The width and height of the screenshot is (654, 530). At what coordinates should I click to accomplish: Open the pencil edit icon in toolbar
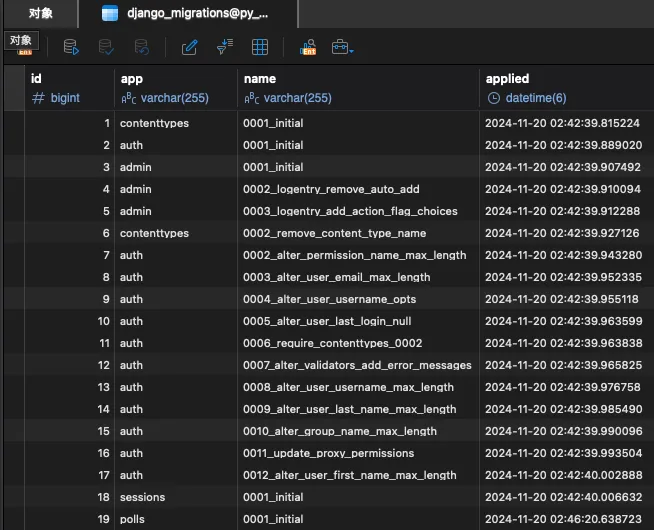[189, 47]
